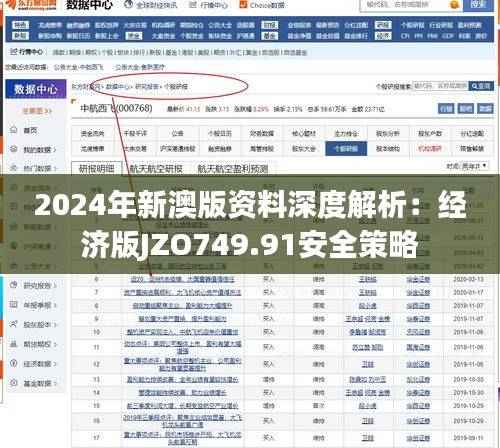
Task: Expand the 基金数据 sidebar chevron
Action: click(x=55, y=384)
